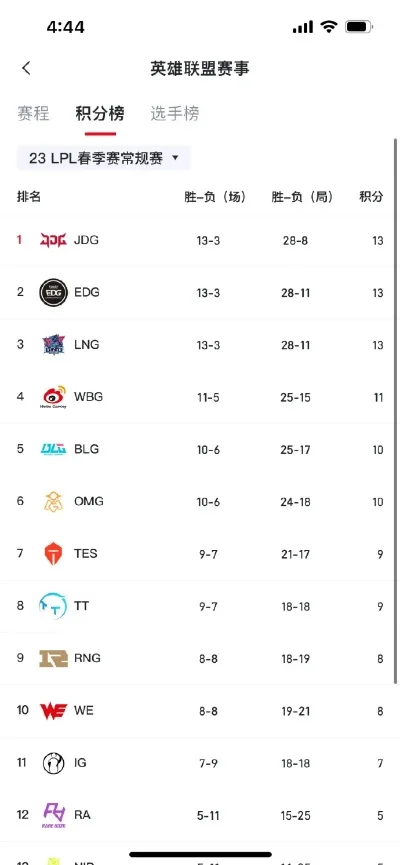Expand the season selector arrow
This screenshot has height=865, width=400.
coord(175,158)
